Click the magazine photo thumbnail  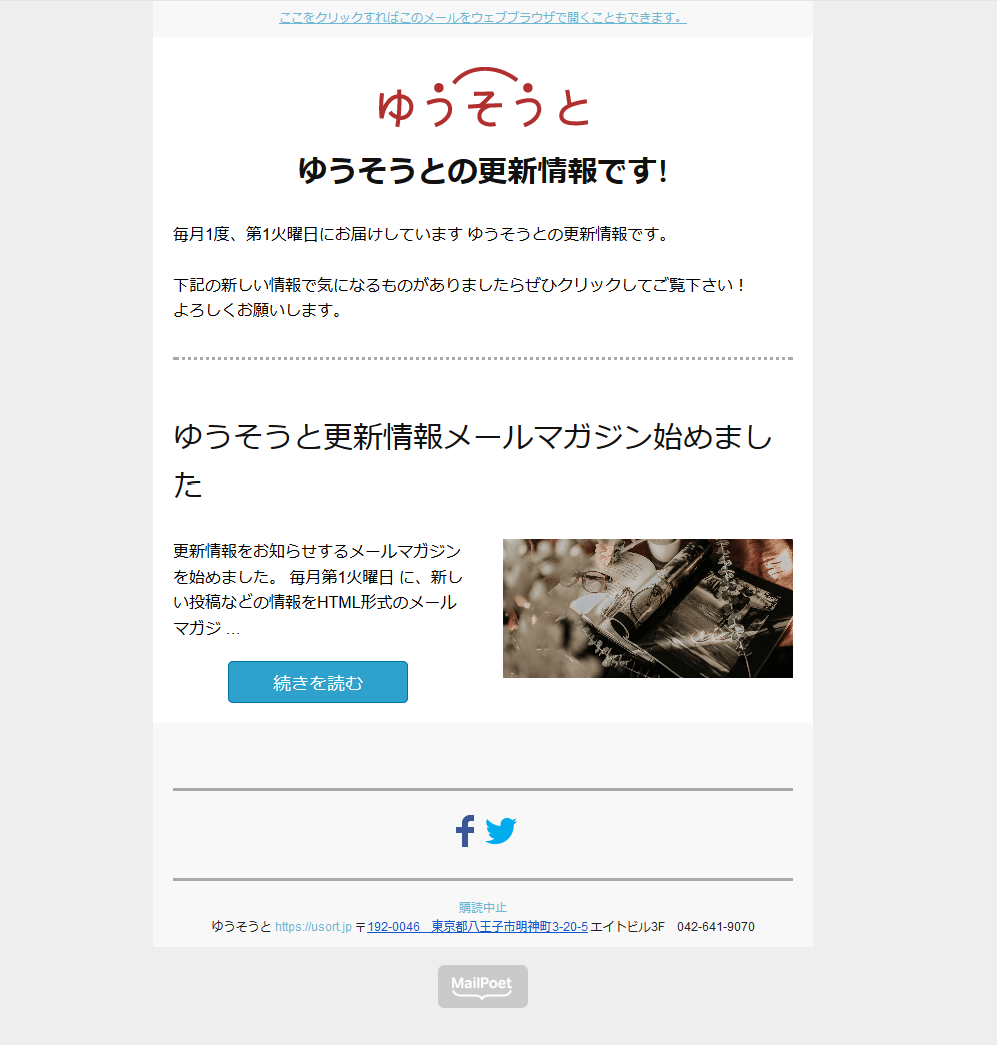648,608
